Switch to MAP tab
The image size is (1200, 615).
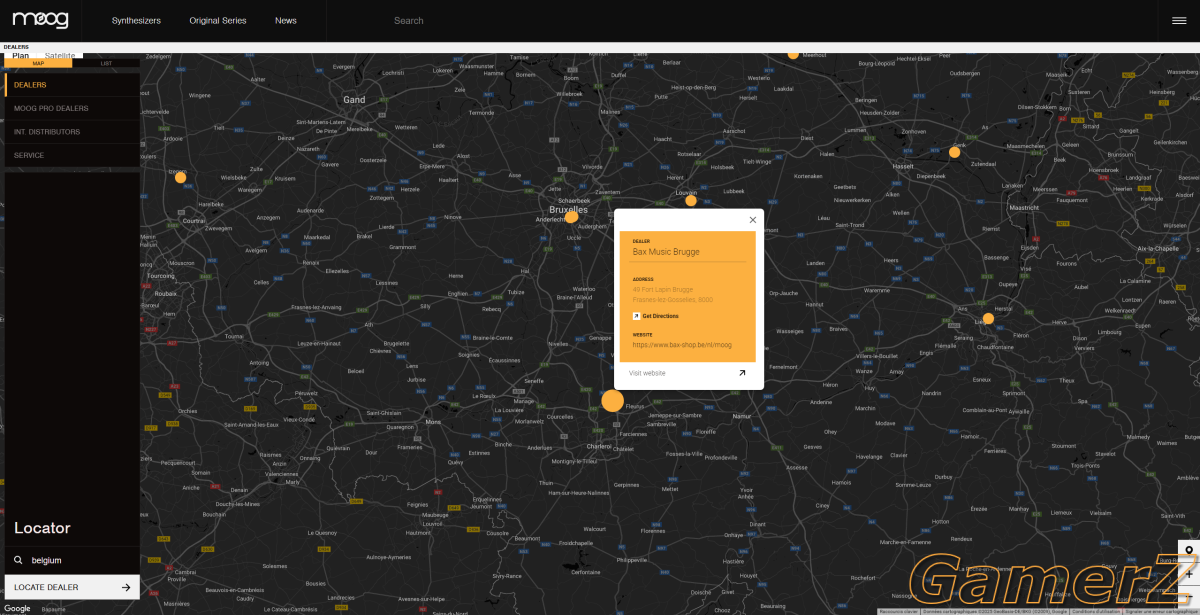[x=39, y=63]
